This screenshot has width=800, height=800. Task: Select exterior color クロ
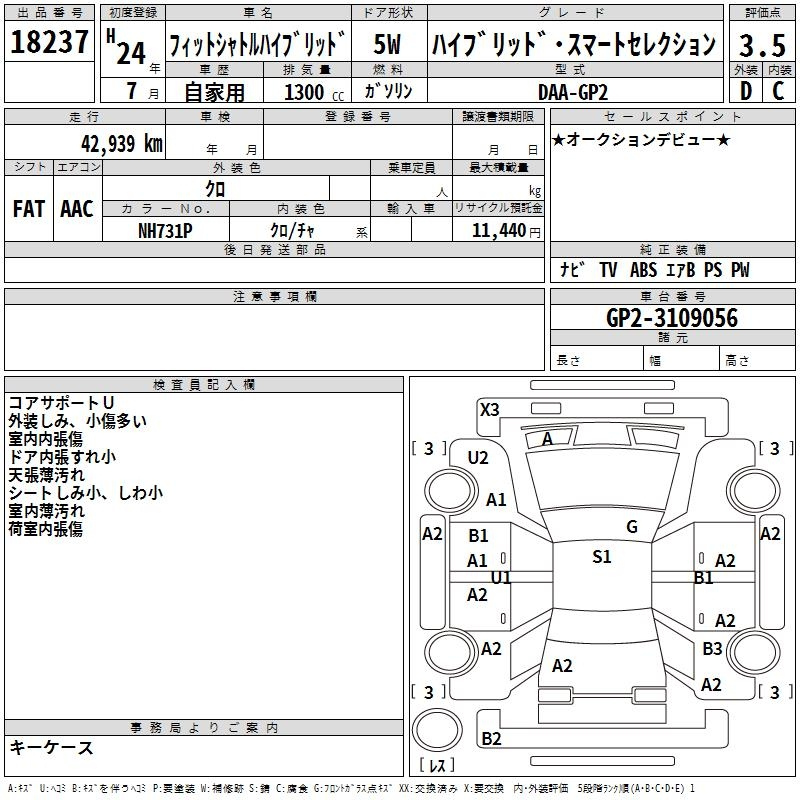tap(215, 189)
